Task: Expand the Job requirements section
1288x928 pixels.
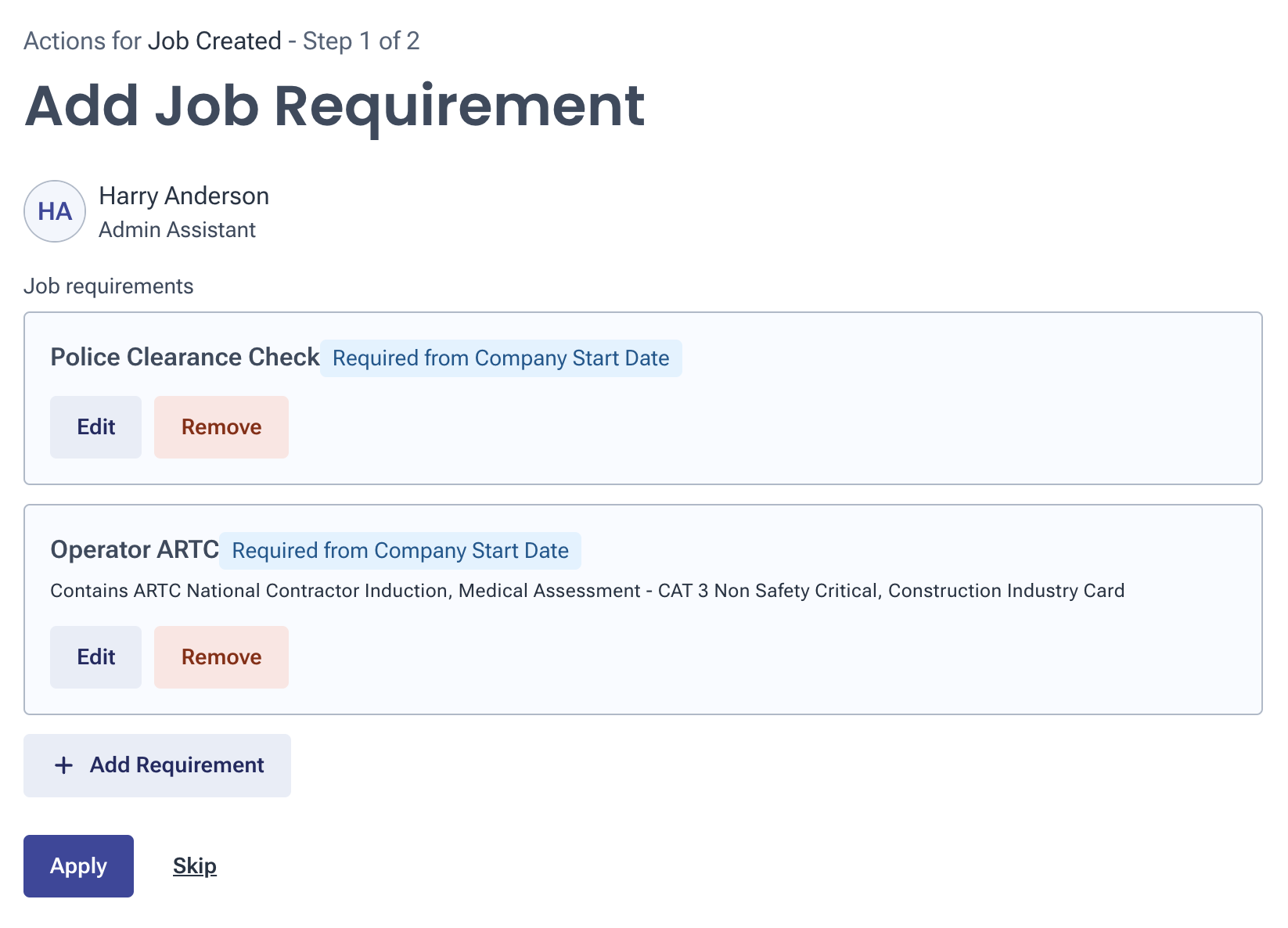Action: tap(109, 286)
